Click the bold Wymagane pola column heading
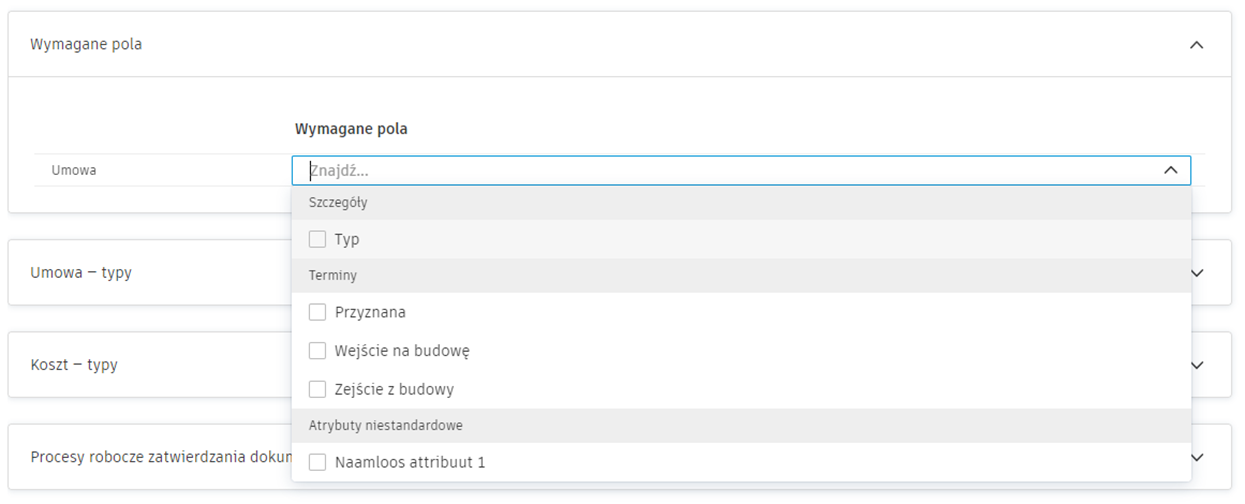This screenshot has height=504, width=1245. coord(351,129)
